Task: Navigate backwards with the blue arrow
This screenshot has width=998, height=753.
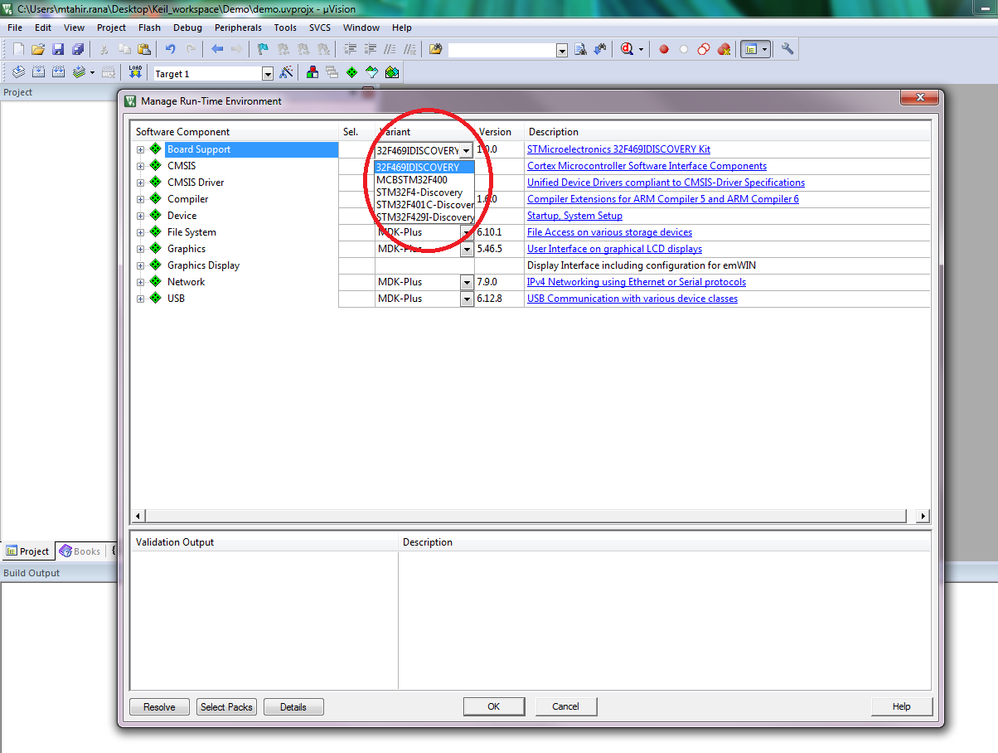Action: point(217,49)
